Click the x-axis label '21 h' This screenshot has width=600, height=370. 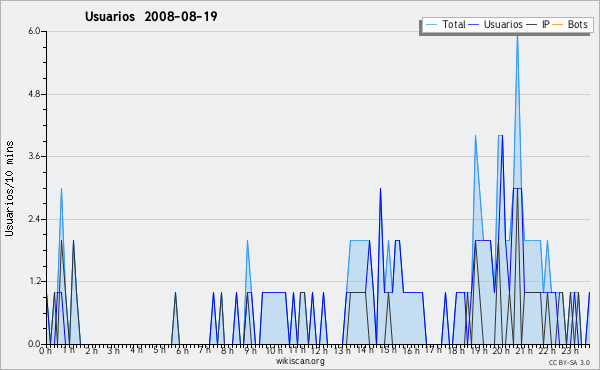coord(524,351)
